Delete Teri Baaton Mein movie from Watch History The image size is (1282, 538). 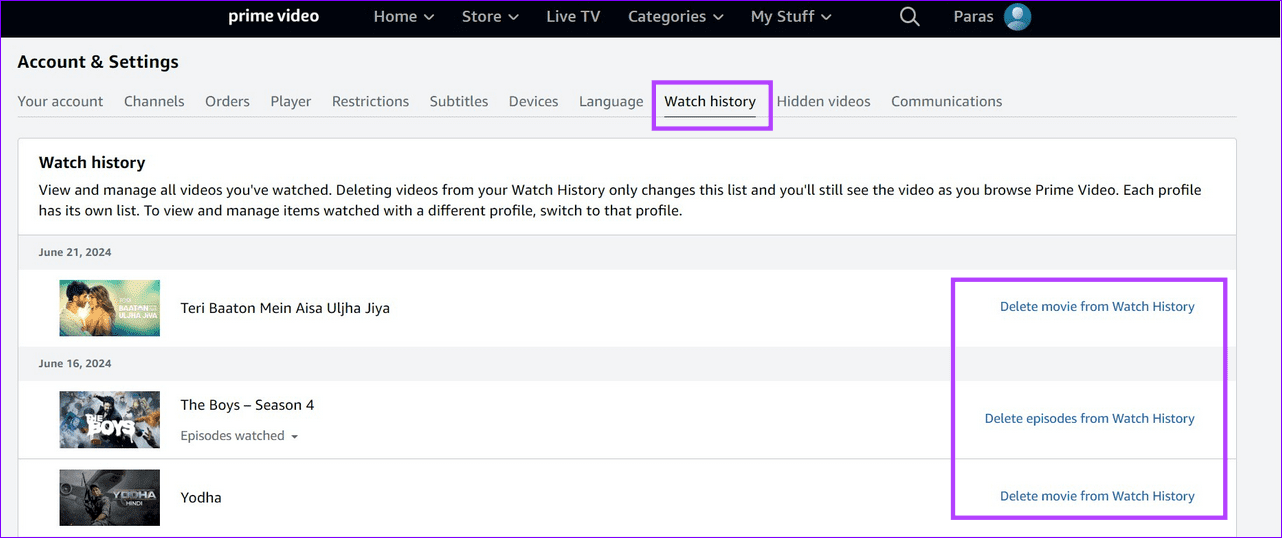pos(1097,307)
